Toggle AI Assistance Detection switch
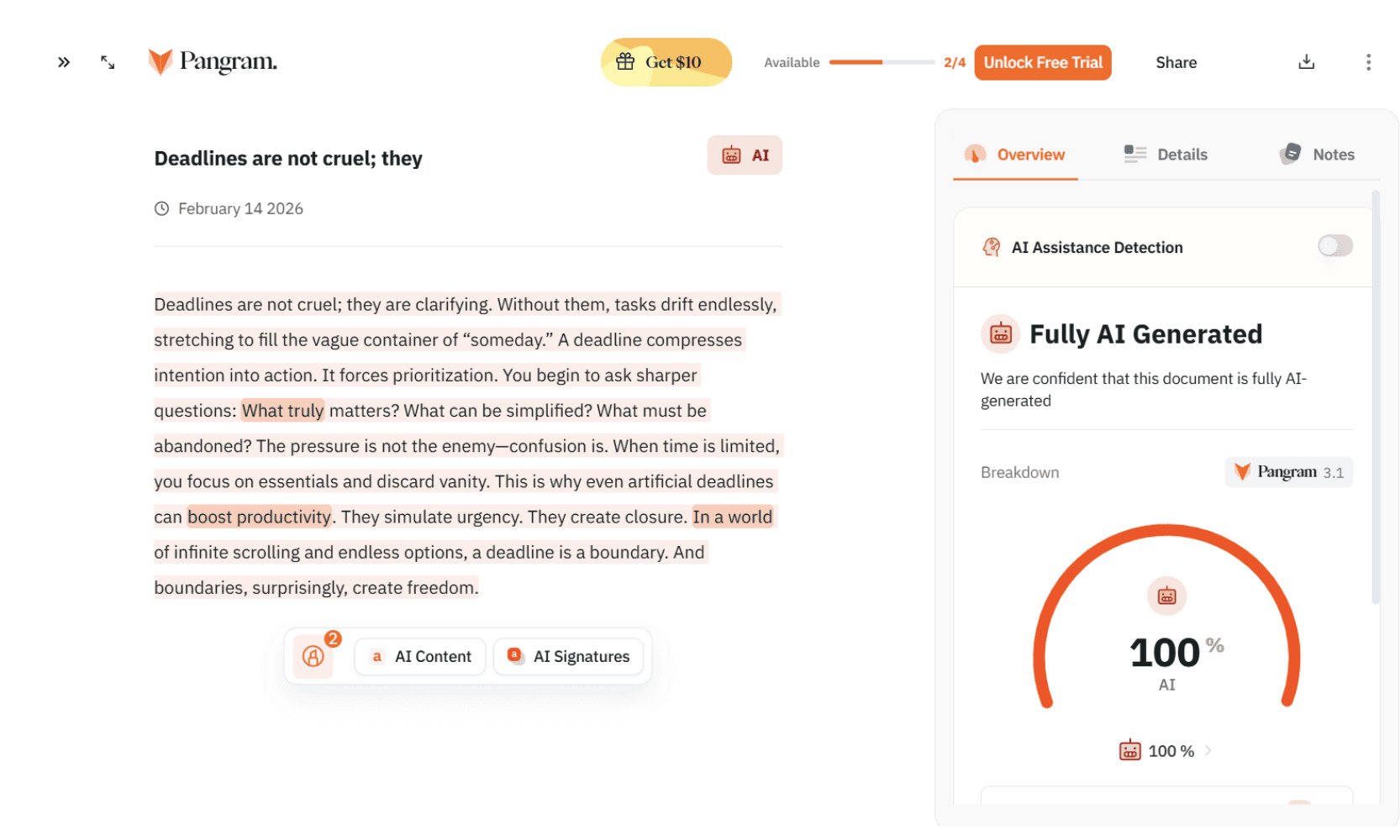 (x=1334, y=246)
